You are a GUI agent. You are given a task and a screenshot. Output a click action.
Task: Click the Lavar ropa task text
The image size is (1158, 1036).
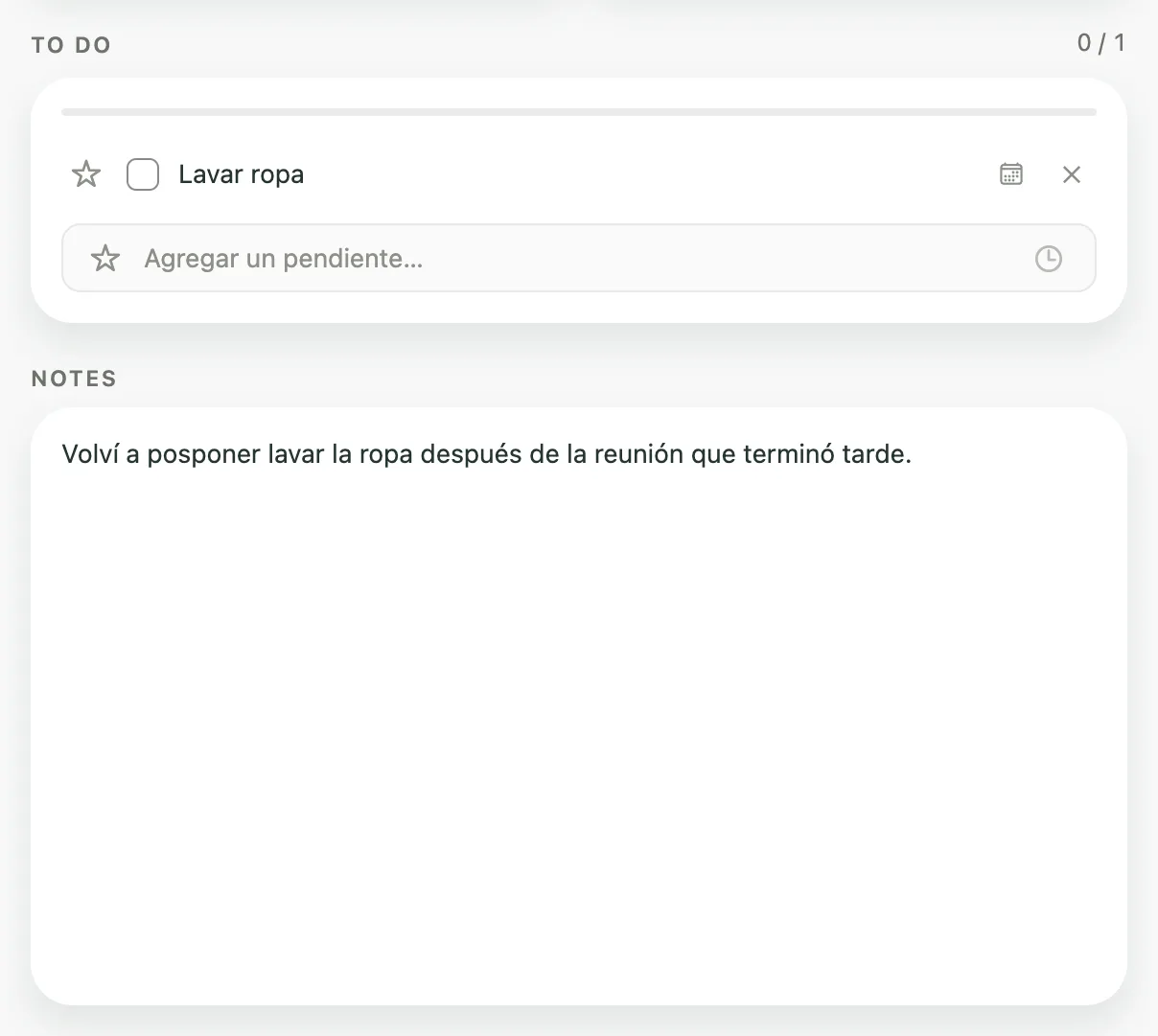click(x=242, y=174)
